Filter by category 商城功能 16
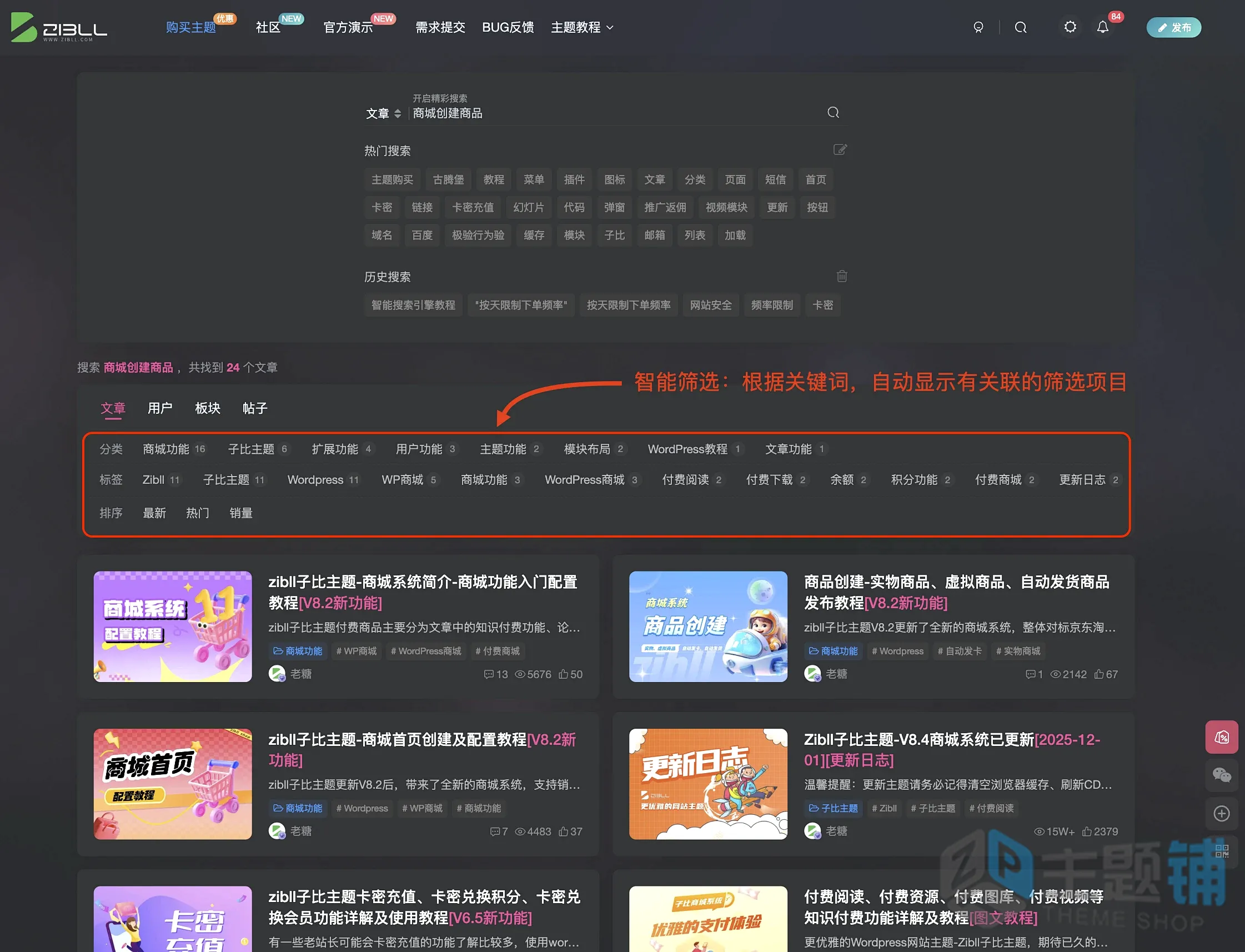Image resolution: width=1245 pixels, height=952 pixels. [174, 449]
